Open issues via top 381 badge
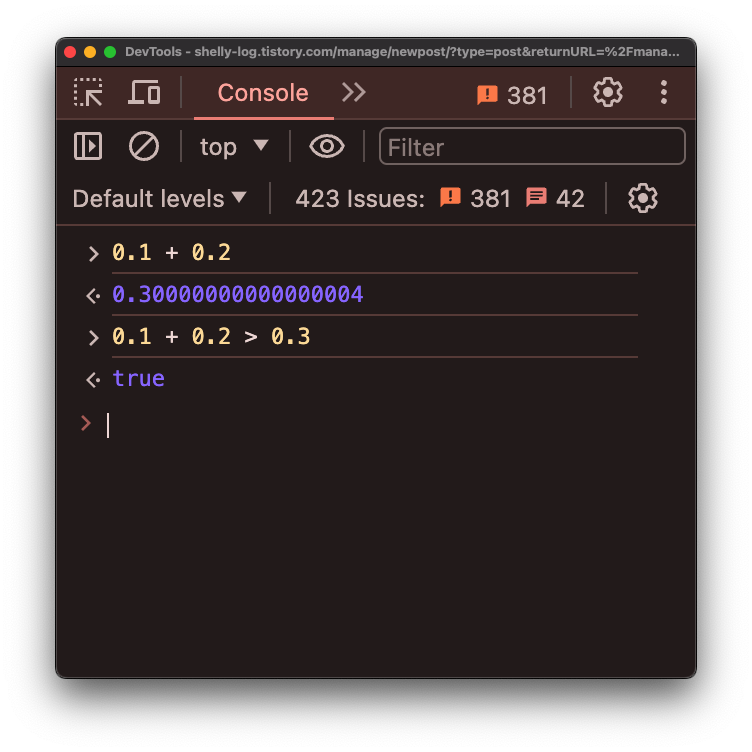Screen dimensions: 752x752 [x=512, y=95]
